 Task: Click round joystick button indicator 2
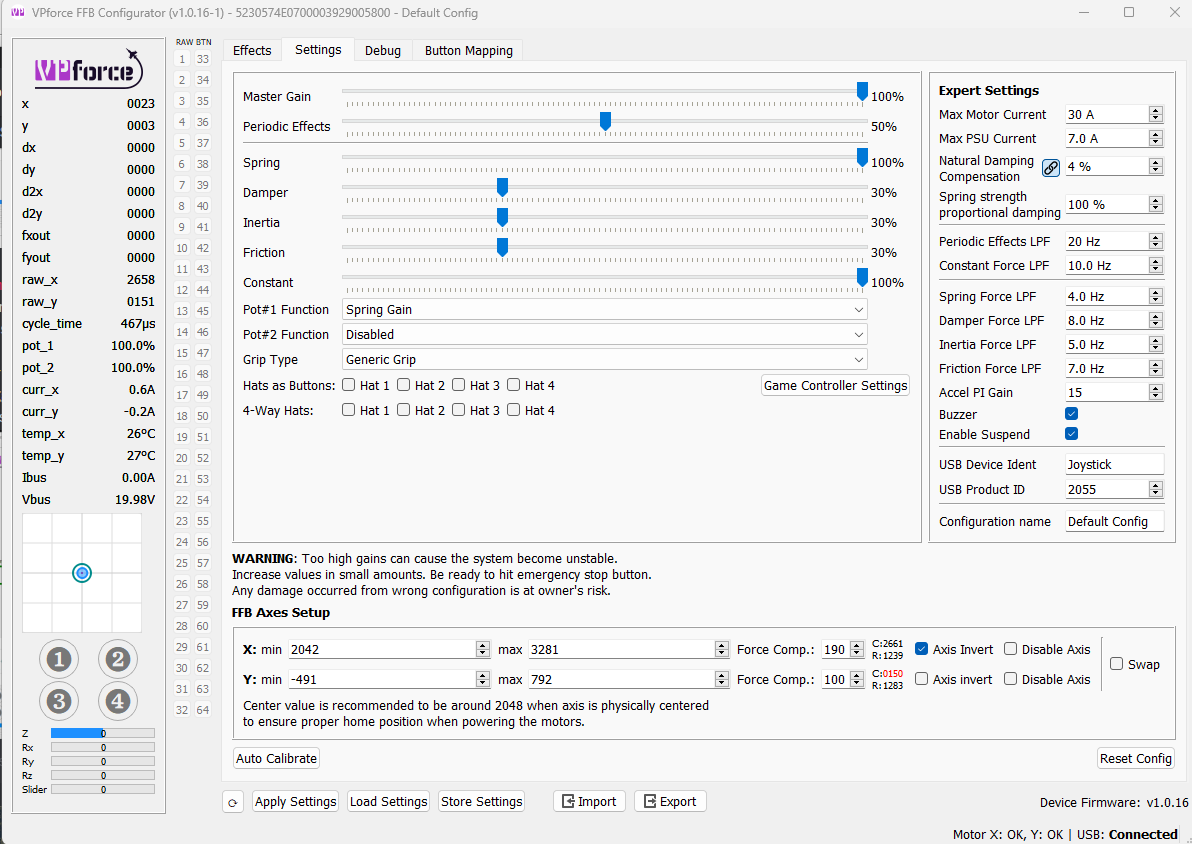117,659
